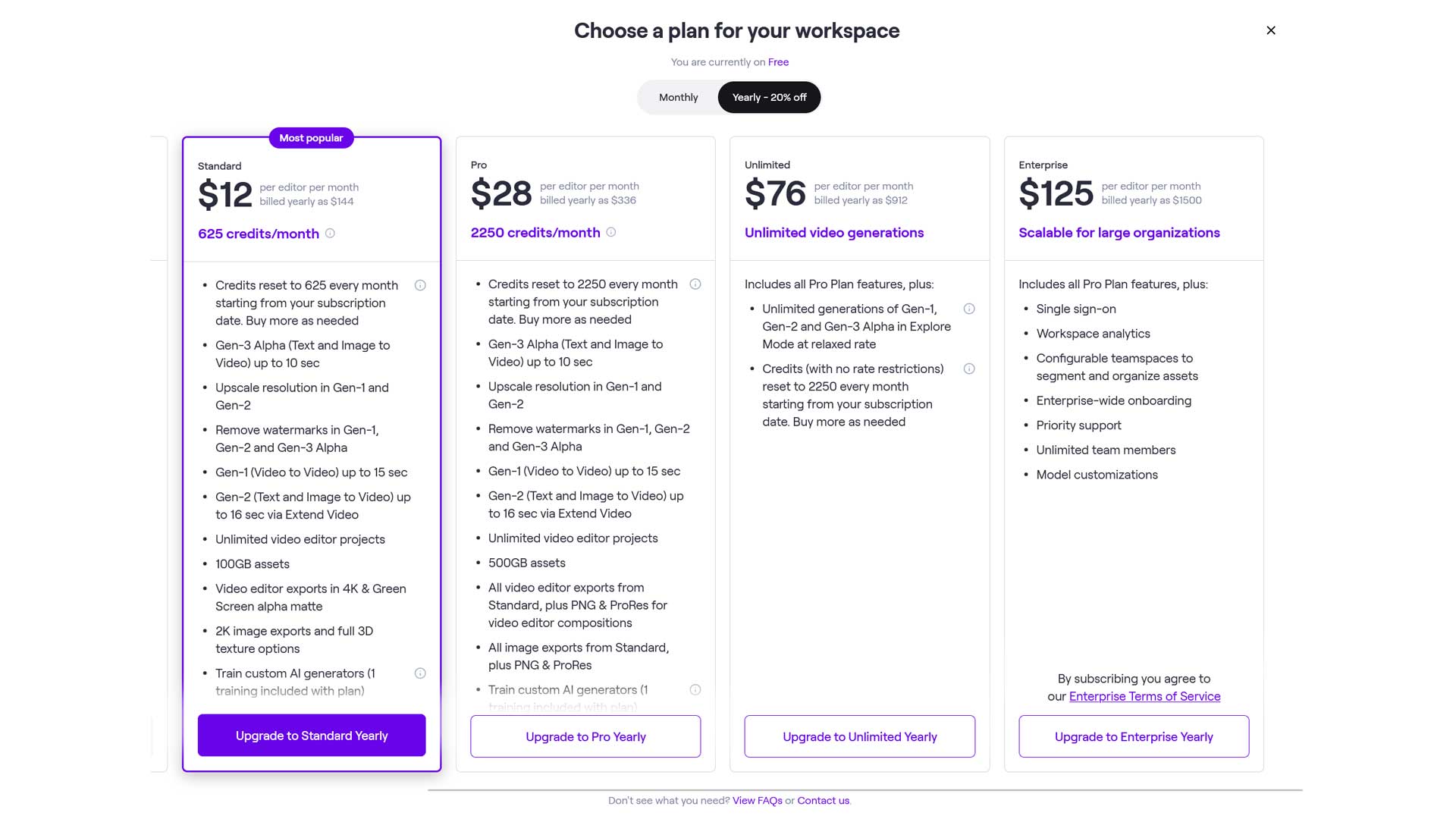The image size is (1456, 819).
Task: Click info icon for Standard credits reset
Action: coord(420,285)
